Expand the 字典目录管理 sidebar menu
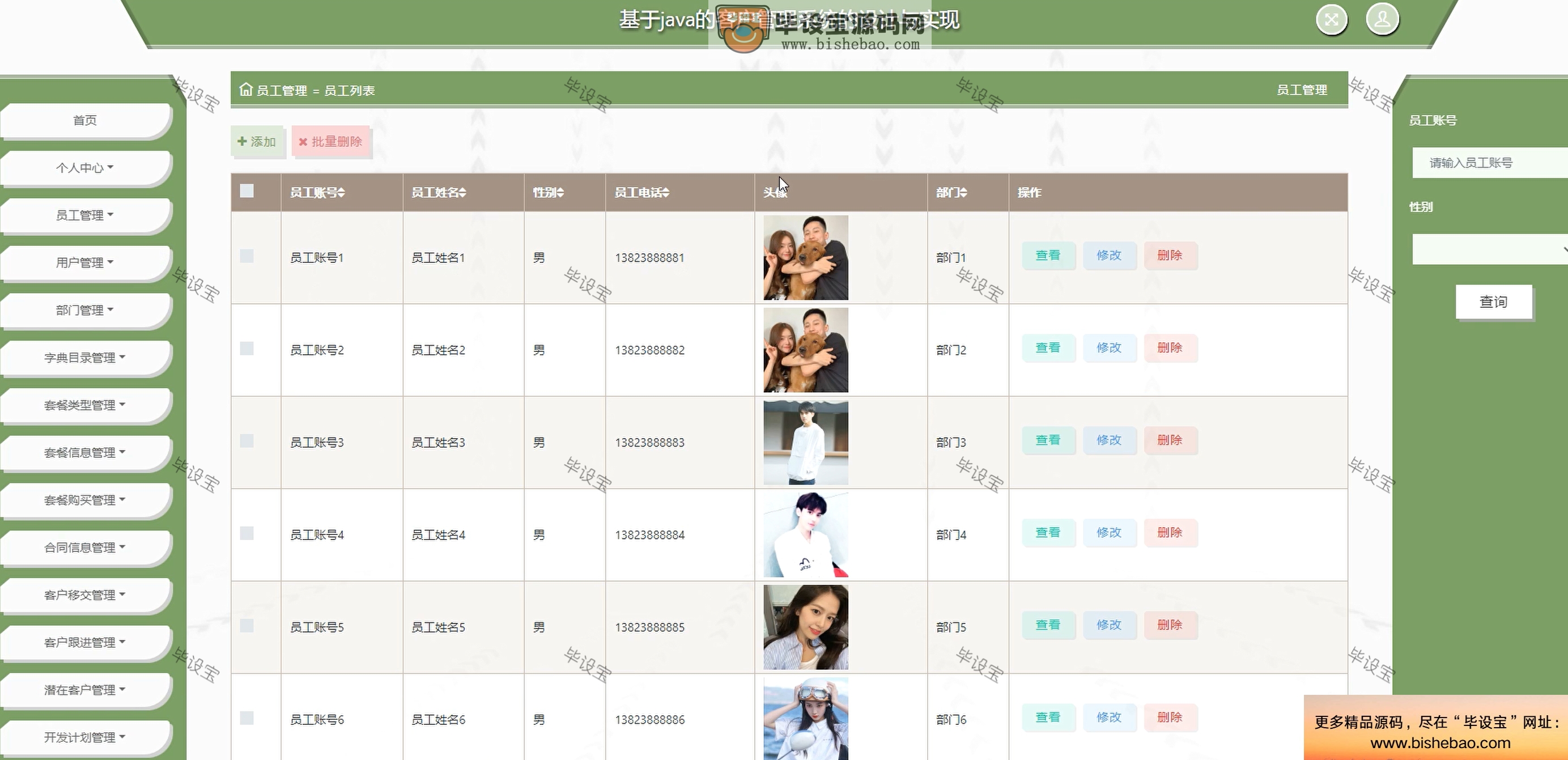 point(85,358)
